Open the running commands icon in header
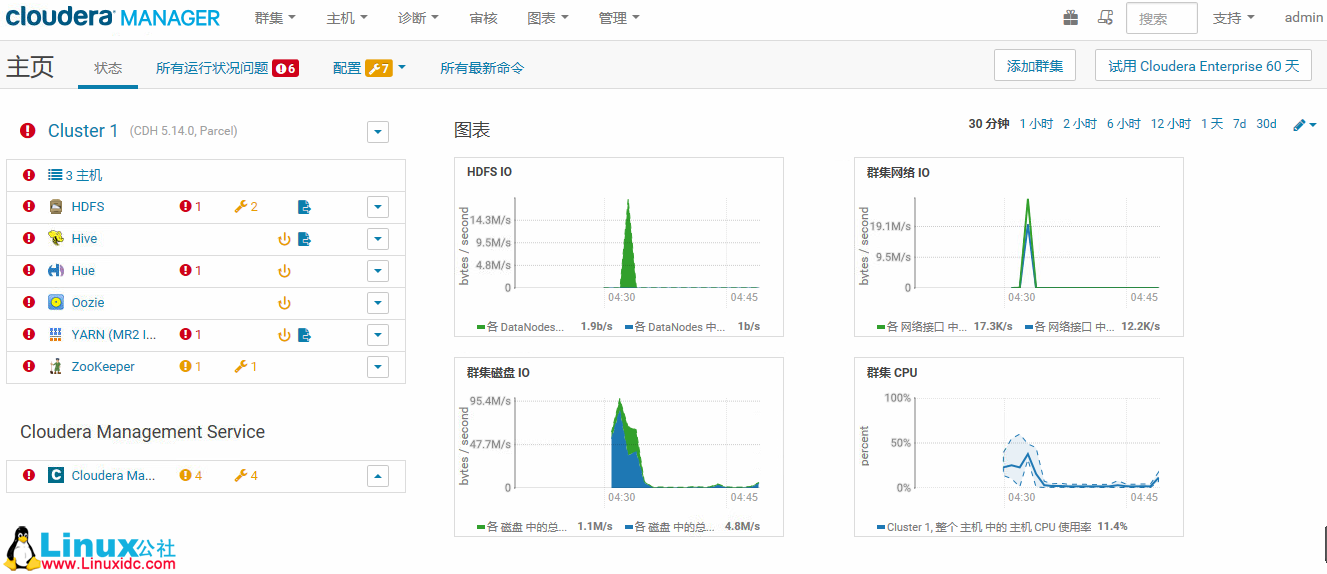Screen dimensions: 1327x574 (x=1105, y=17)
